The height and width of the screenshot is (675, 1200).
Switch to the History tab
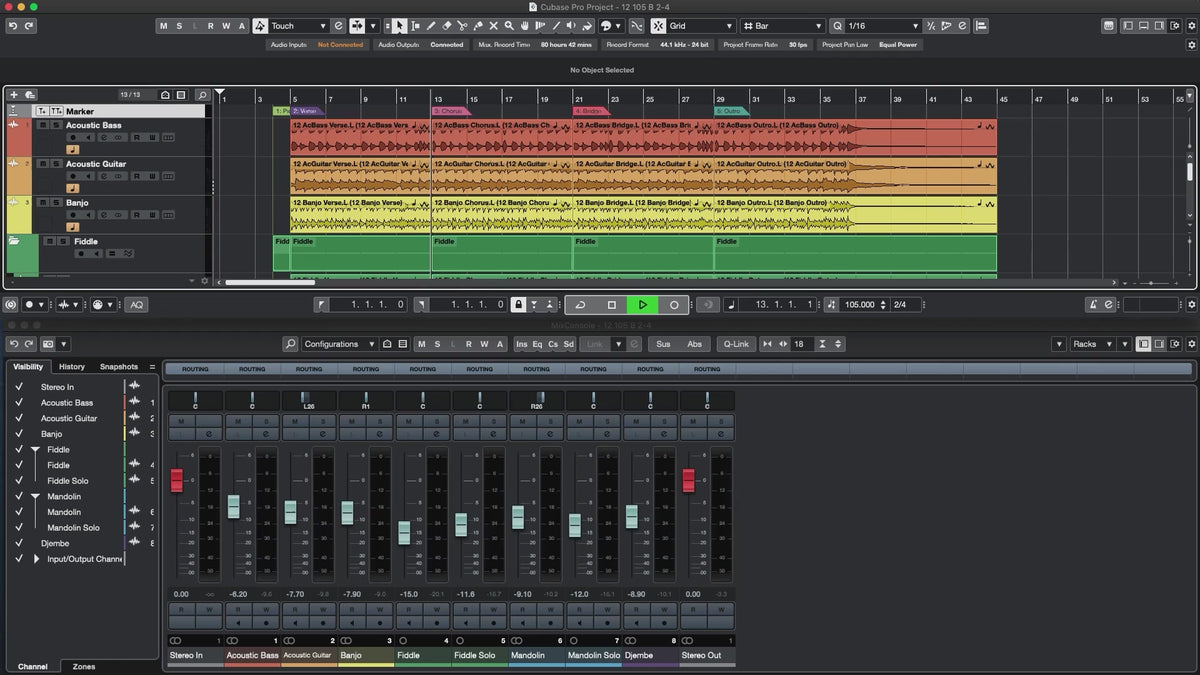[x=72, y=367]
